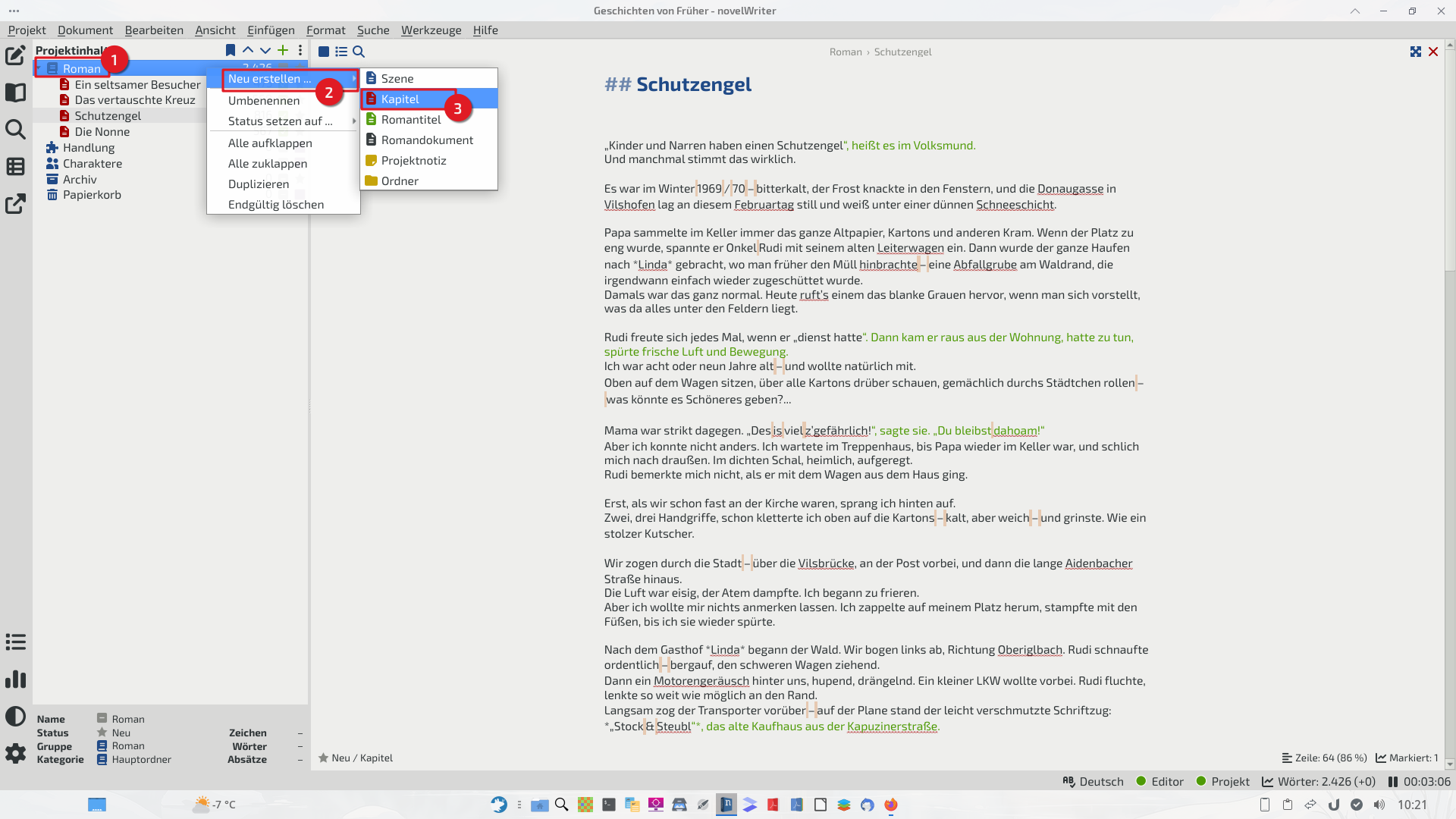
Task: Click the green plus add-item icon
Action: coord(283,51)
